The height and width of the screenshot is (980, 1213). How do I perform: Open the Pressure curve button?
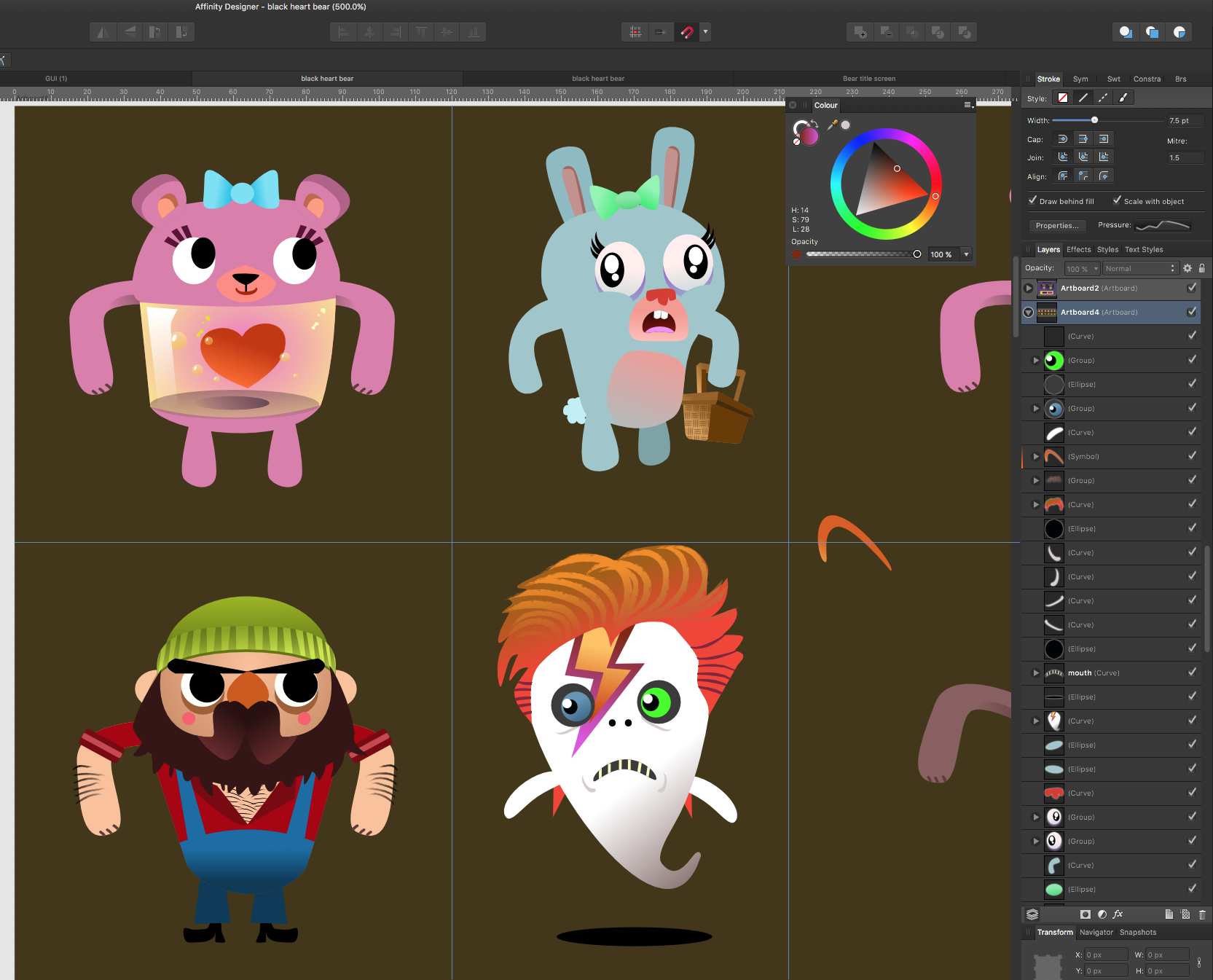click(1163, 225)
